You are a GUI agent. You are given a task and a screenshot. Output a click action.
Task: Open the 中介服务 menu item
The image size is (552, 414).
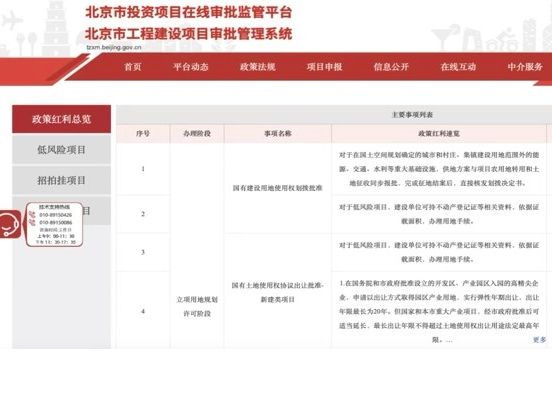[525, 67]
